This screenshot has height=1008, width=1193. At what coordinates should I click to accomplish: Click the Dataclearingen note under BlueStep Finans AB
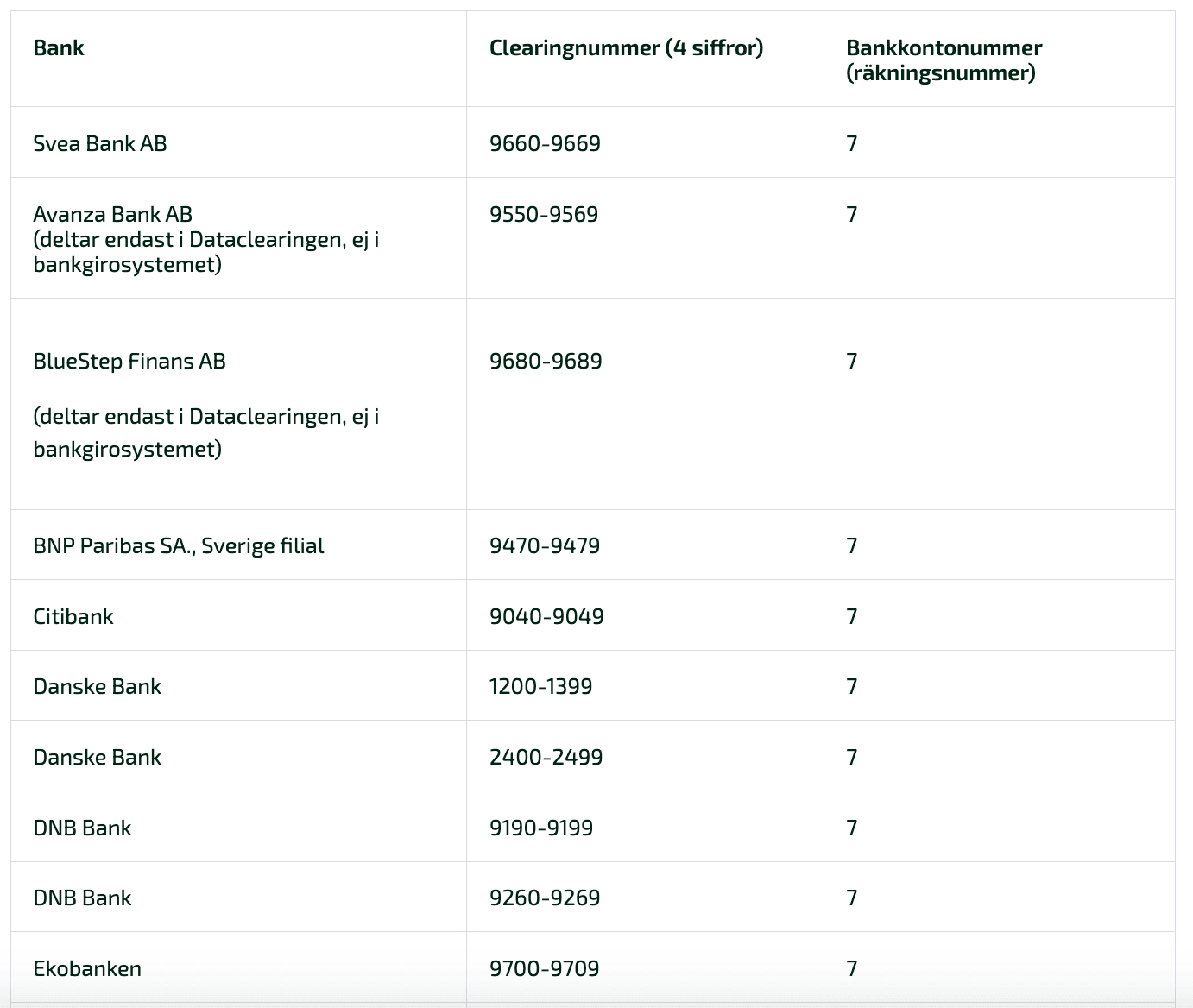coord(206,432)
